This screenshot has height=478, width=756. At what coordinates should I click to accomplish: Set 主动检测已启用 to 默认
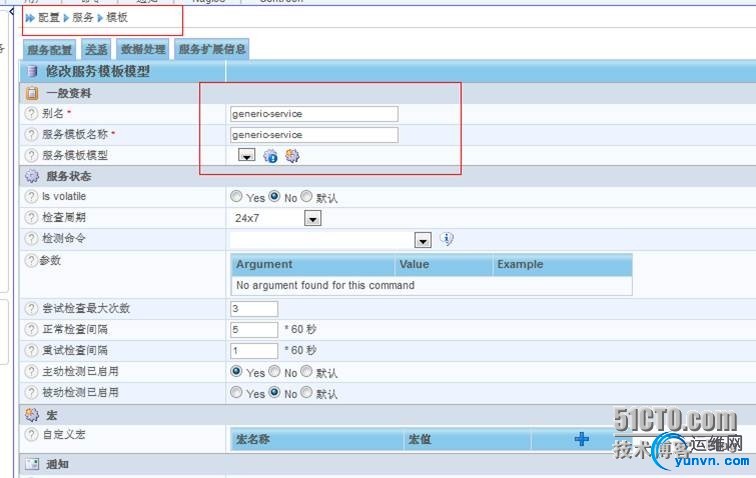(307, 371)
